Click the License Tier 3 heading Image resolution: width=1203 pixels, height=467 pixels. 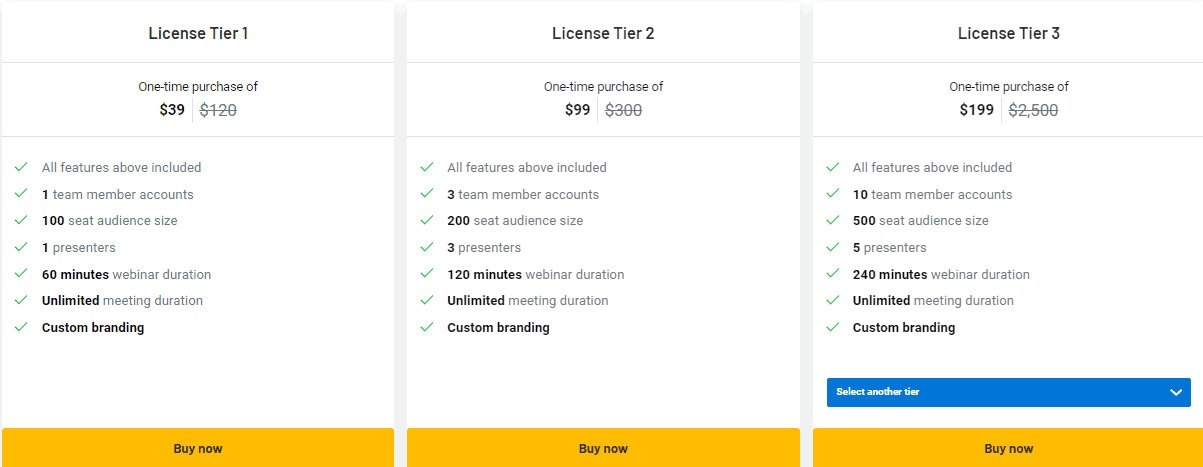pos(1008,33)
